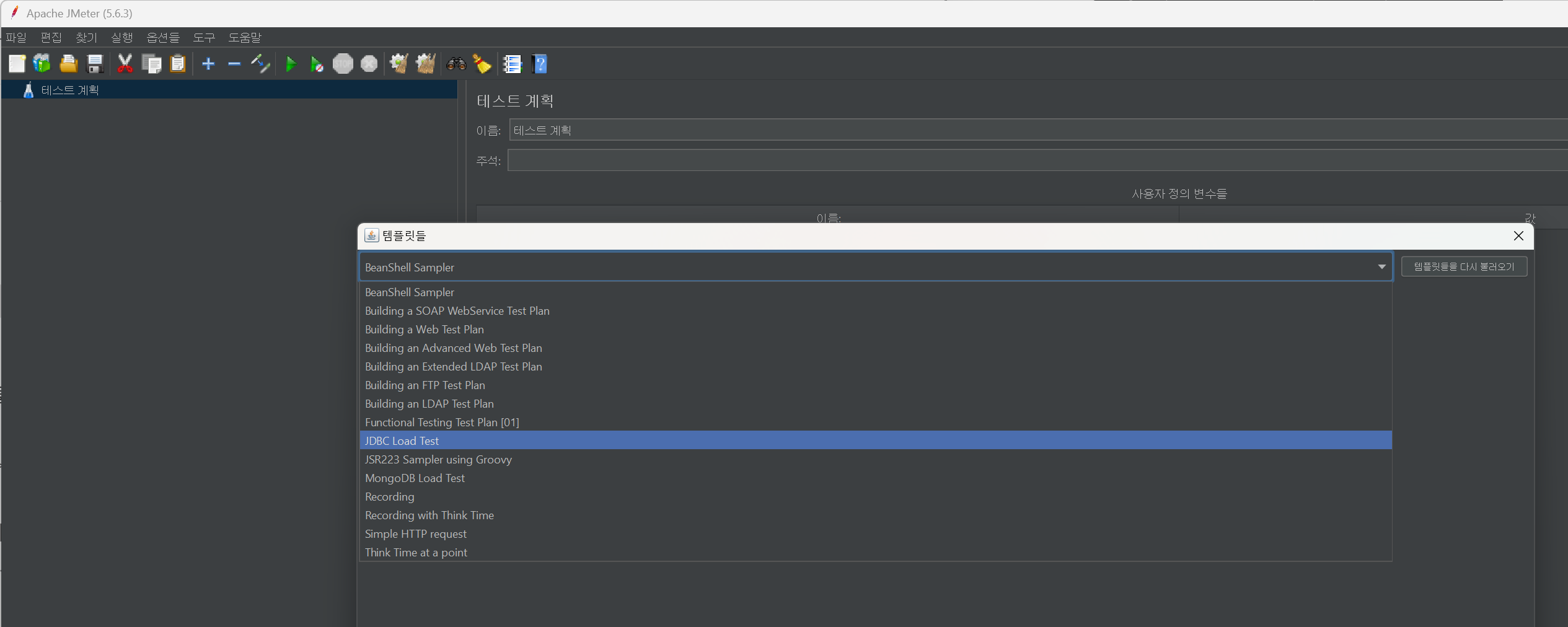This screenshot has width=1568, height=627.
Task: Click the test plan flask icon
Action: [x=29, y=90]
